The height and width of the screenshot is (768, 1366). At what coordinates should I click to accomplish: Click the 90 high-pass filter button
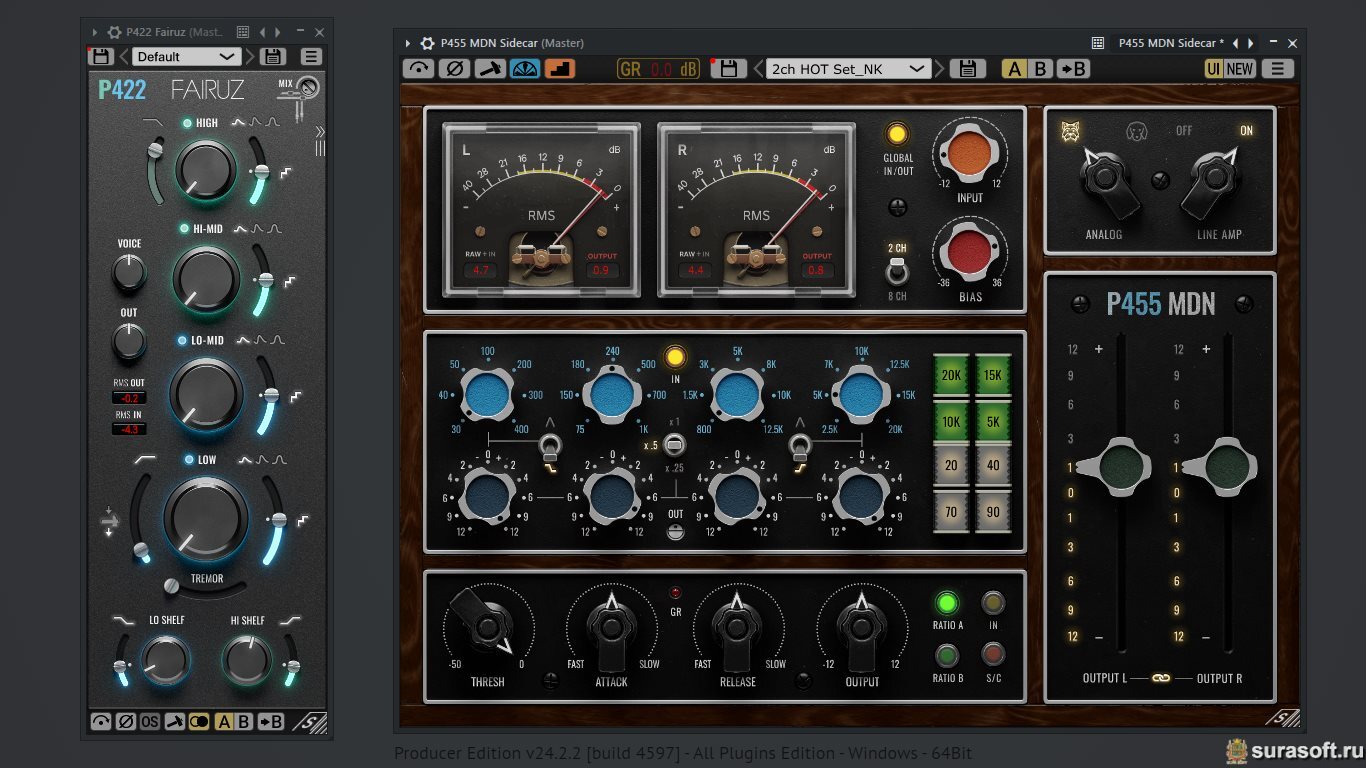point(993,511)
